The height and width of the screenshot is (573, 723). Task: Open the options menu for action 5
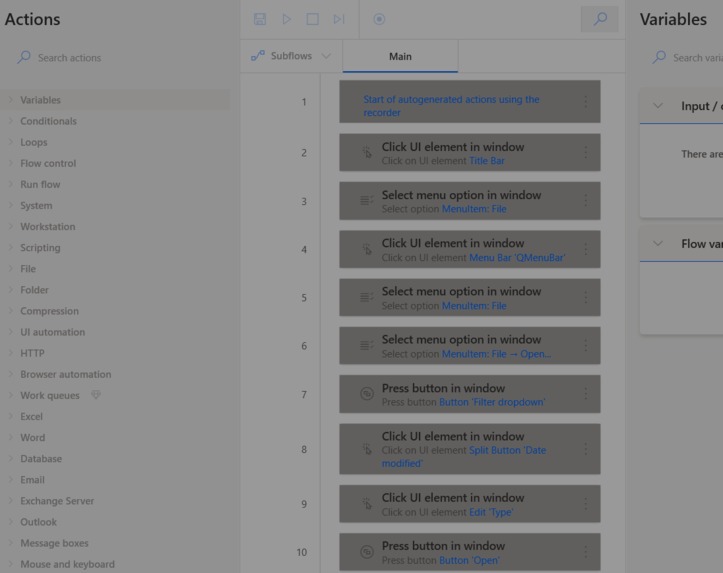pyautogui.click(x=586, y=297)
